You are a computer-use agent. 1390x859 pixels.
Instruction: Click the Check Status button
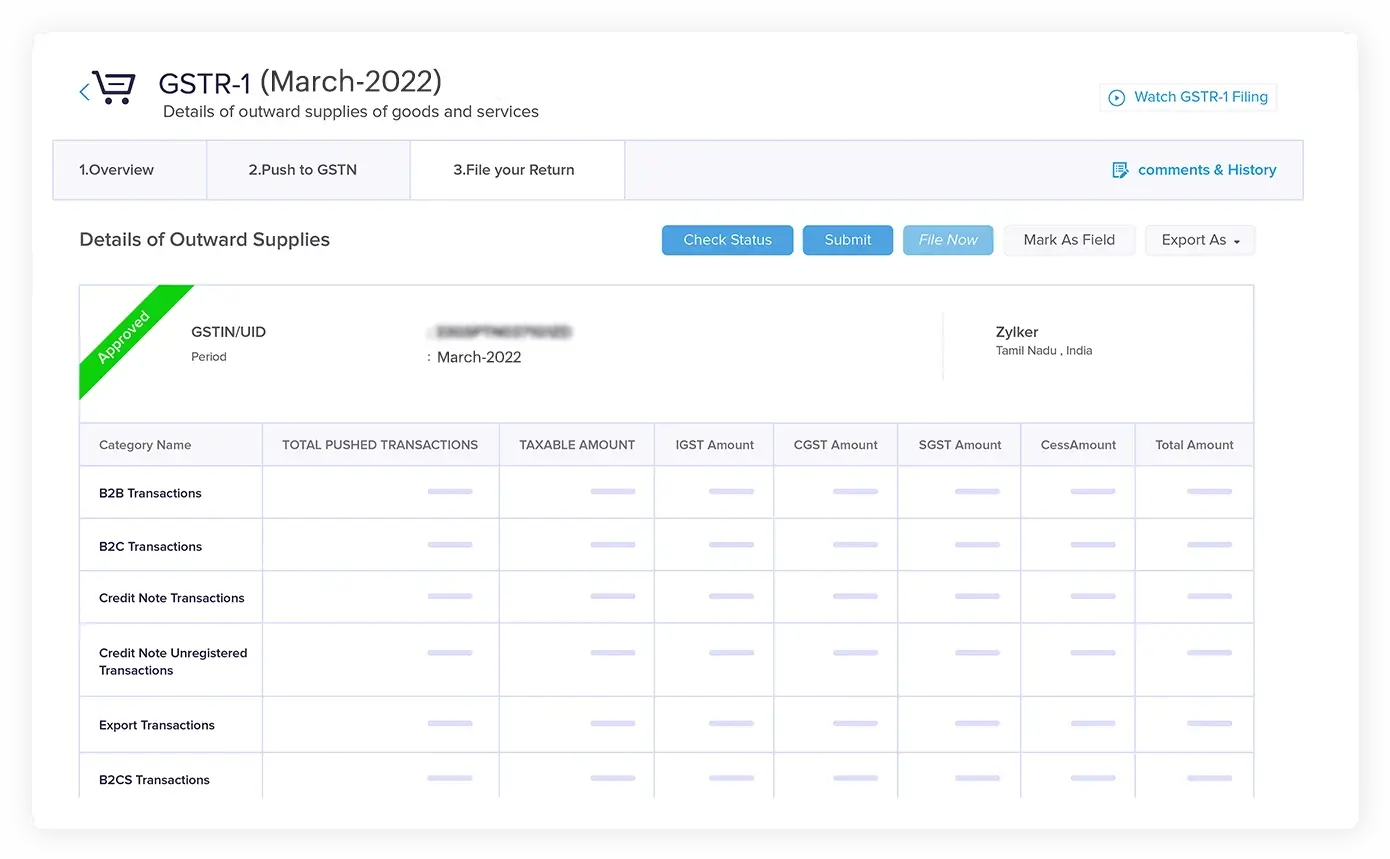(x=727, y=240)
